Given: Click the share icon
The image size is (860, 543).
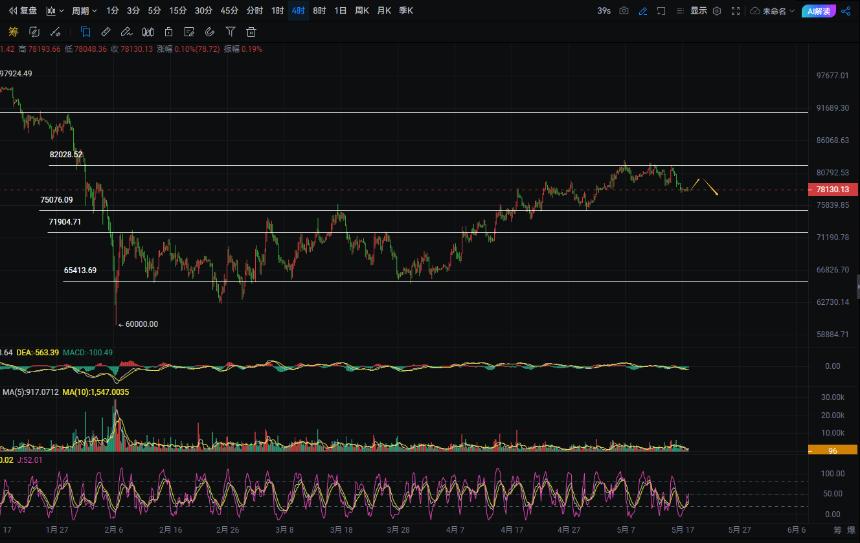Looking at the screenshot, I should click(x=846, y=10).
